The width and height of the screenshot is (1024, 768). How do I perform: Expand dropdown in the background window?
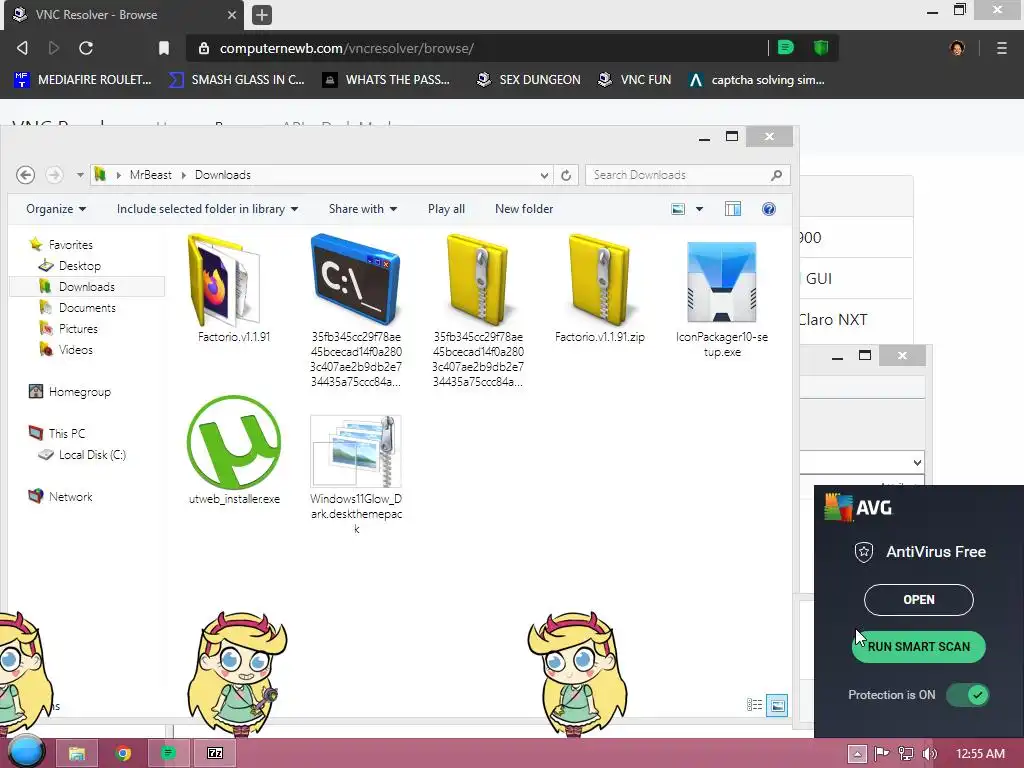pos(917,462)
